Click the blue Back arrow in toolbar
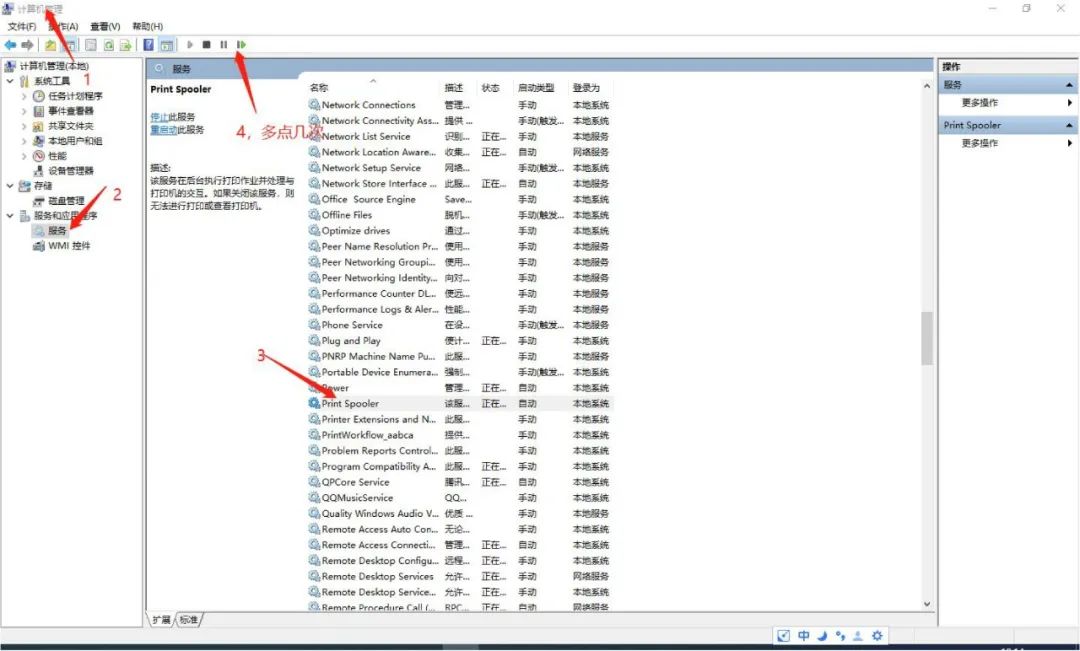This screenshot has height=651, width=1080. point(10,45)
